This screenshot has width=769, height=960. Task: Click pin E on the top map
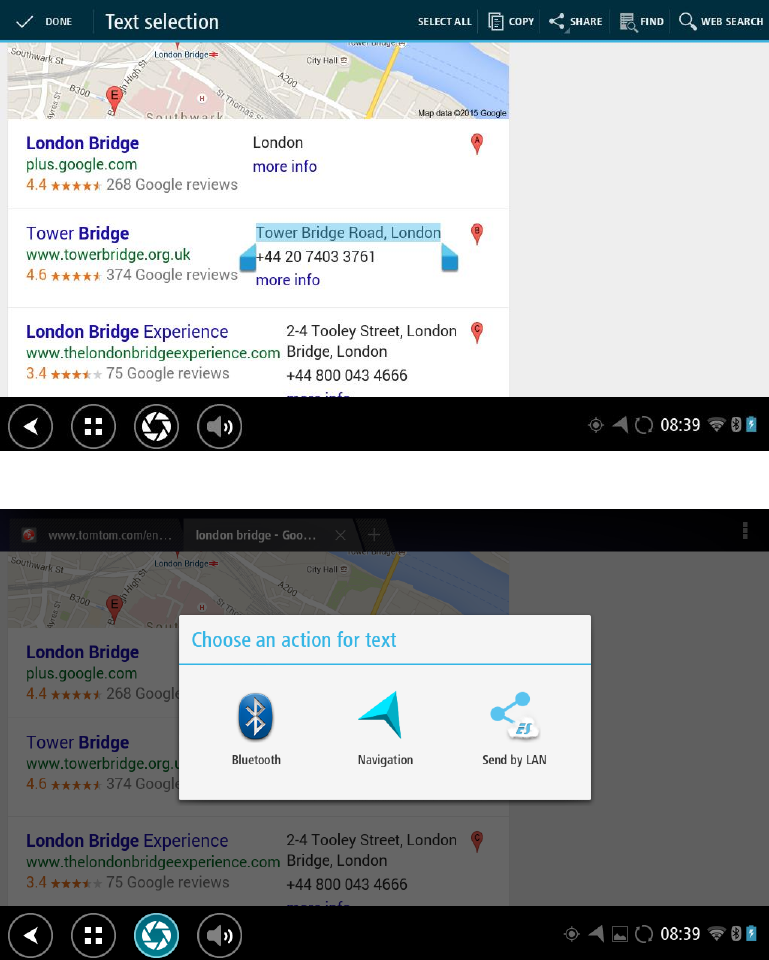[114, 100]
